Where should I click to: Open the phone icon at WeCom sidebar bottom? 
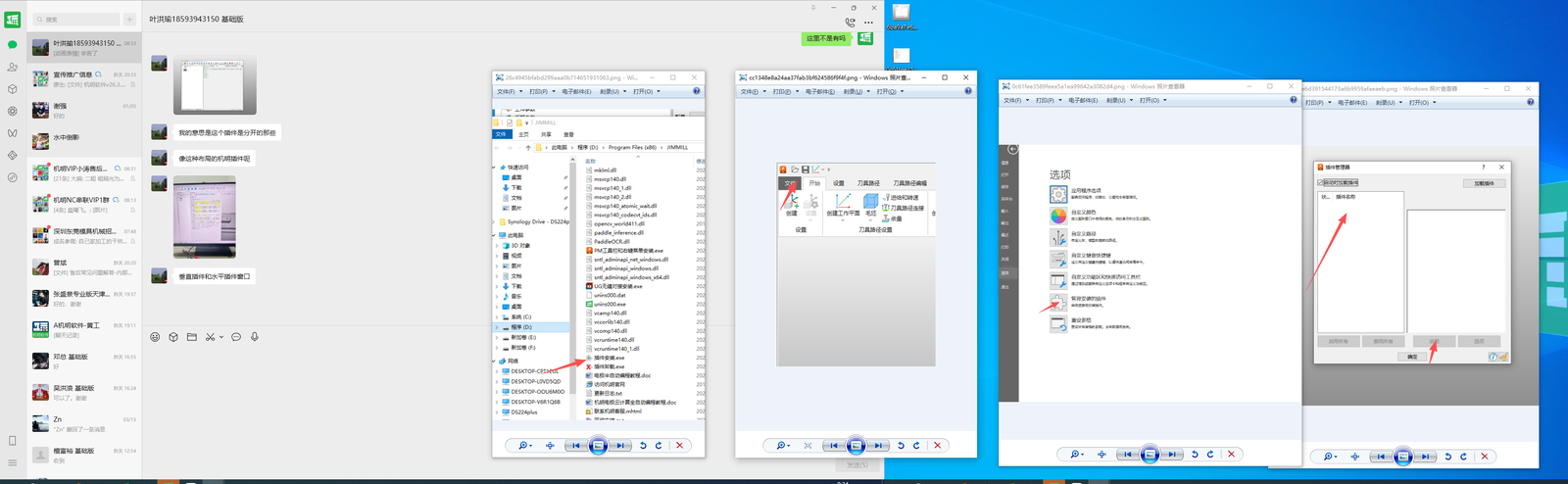point(12,441)
